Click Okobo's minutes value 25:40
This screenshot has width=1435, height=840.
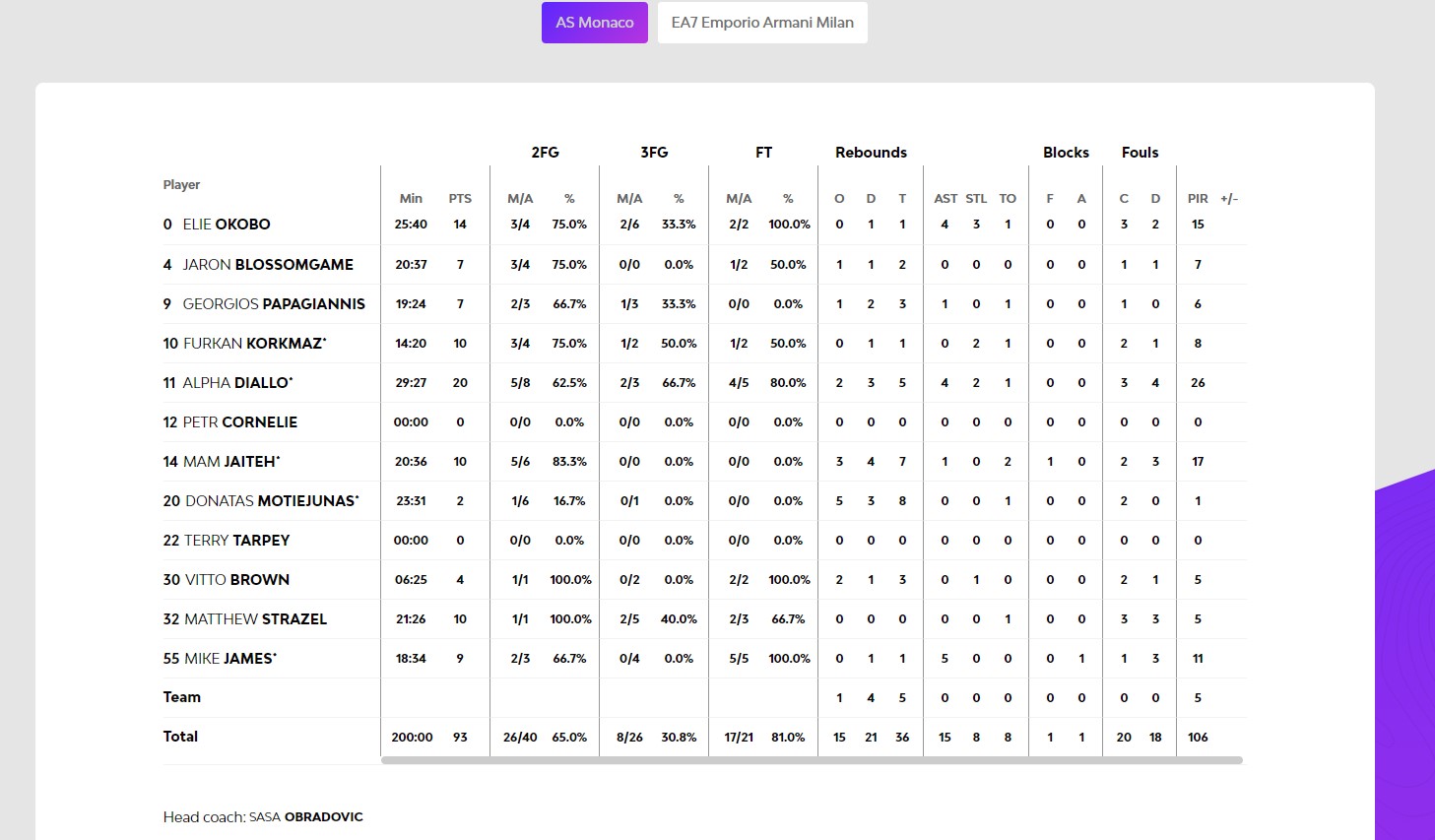[x=411, y=225]
